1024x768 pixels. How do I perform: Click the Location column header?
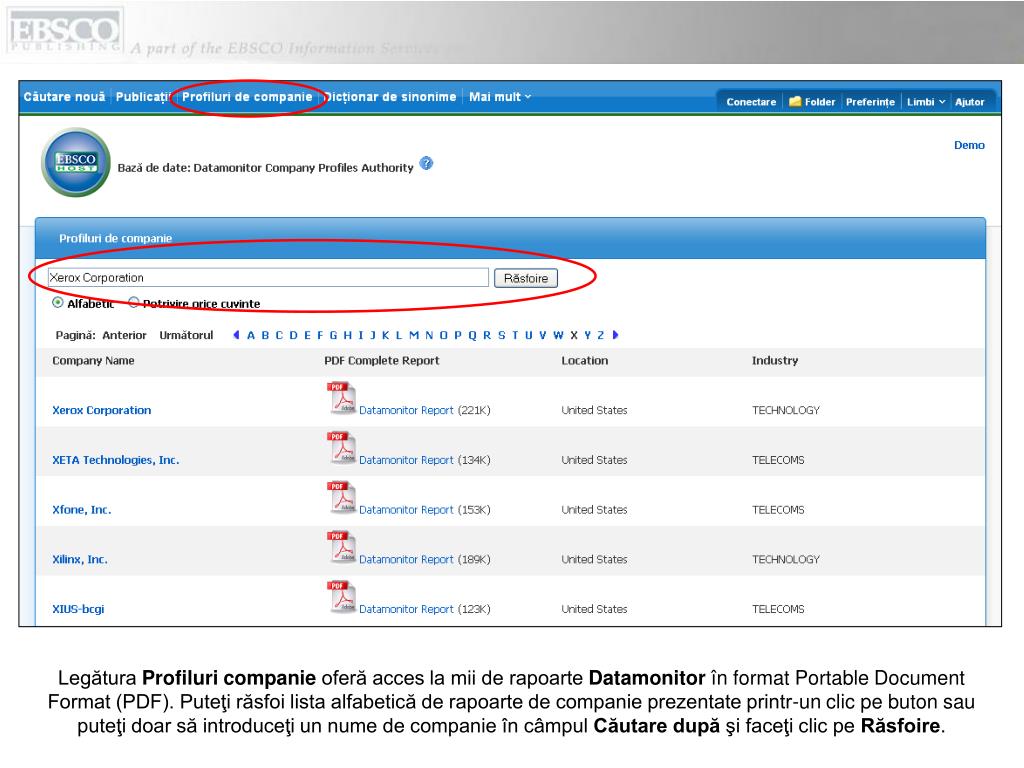click(584, 360)
